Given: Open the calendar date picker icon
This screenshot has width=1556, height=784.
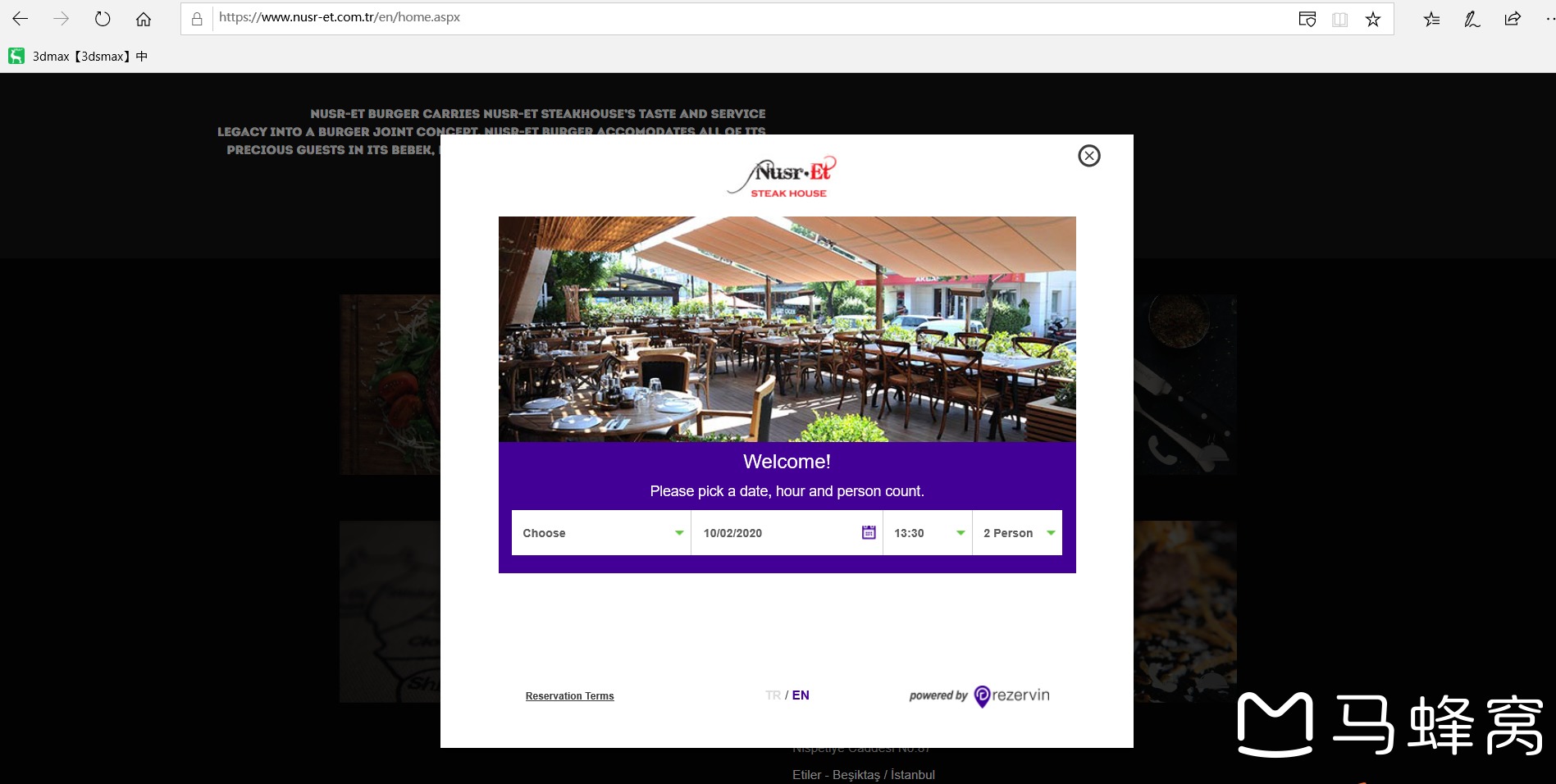Looking at the screenshot, I should [x=869, y=532].
